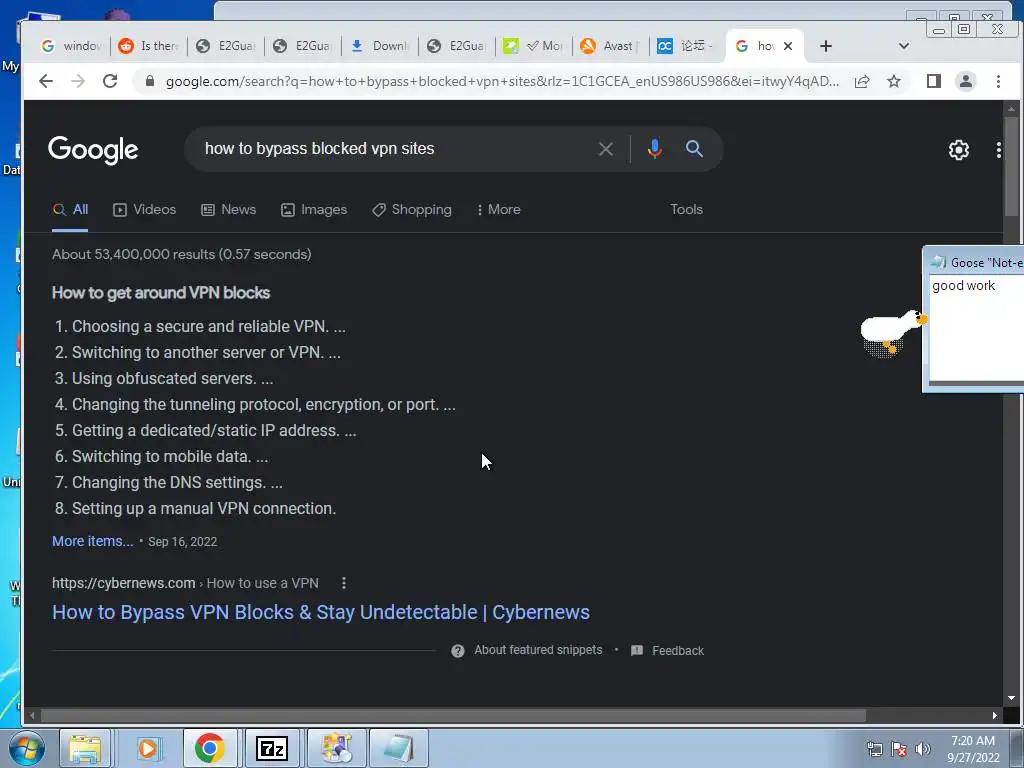This screenshot has width=1024, height=768.
Task: Open Chrome side panel
Action: [x=933, y=81]
